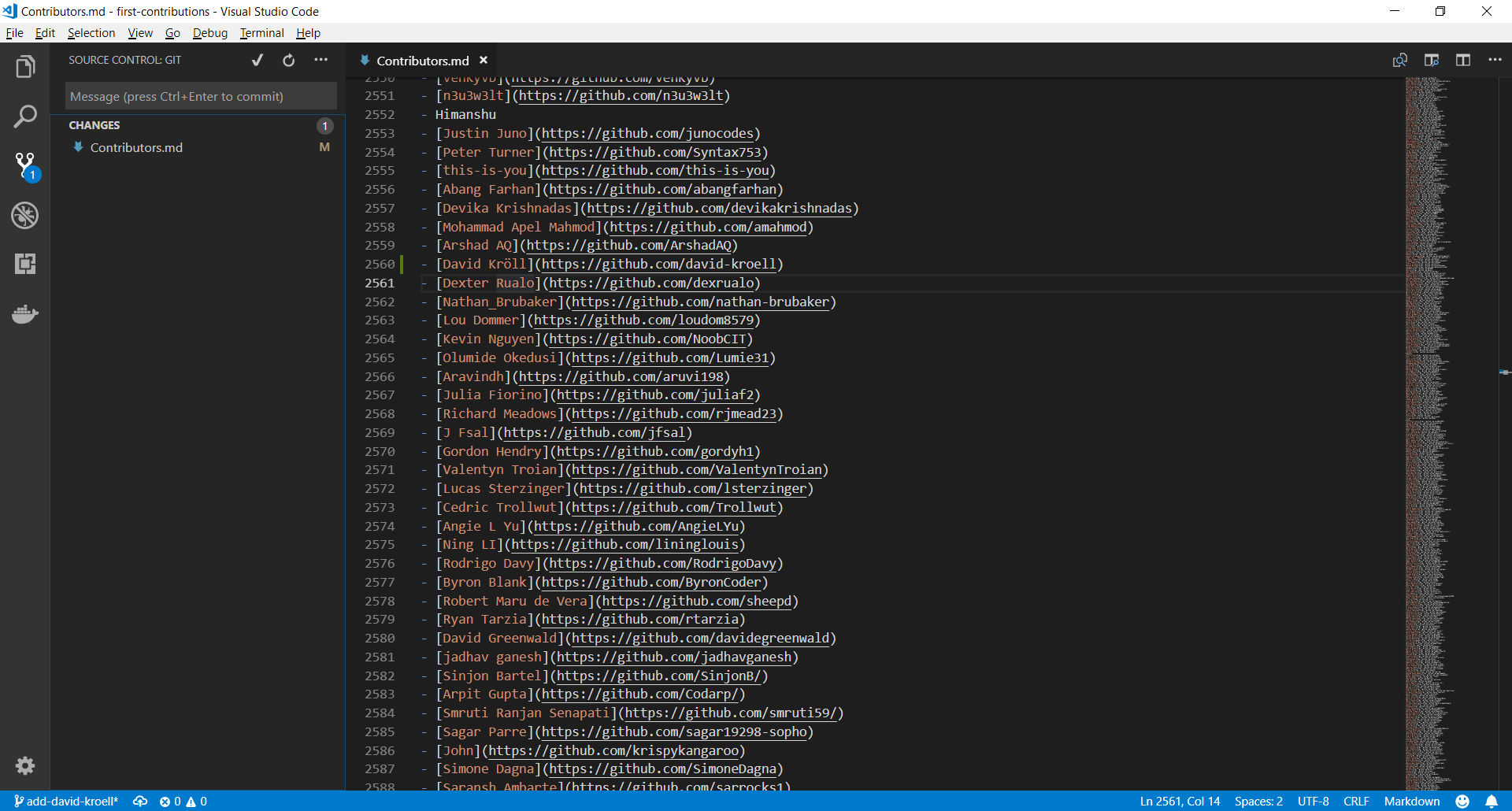Open Source Control More Actions menu
1512x811 pixels.
point(321,59)
